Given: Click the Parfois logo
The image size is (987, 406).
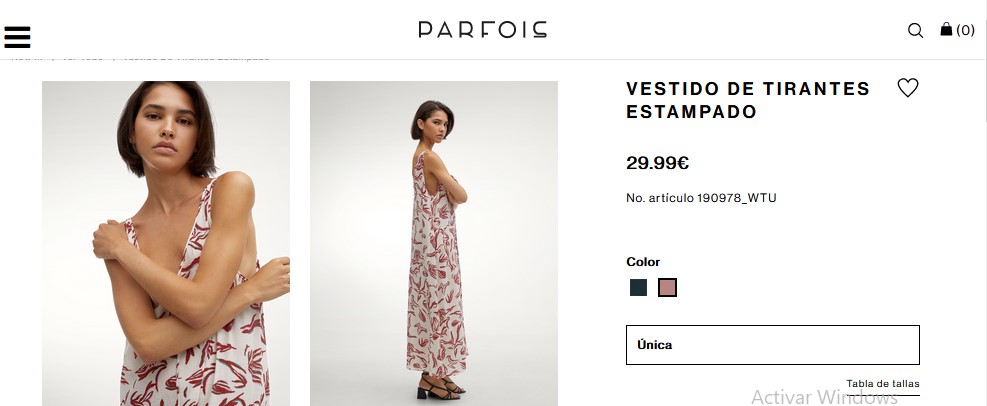Looking at the screenshot, I should 482,30.
